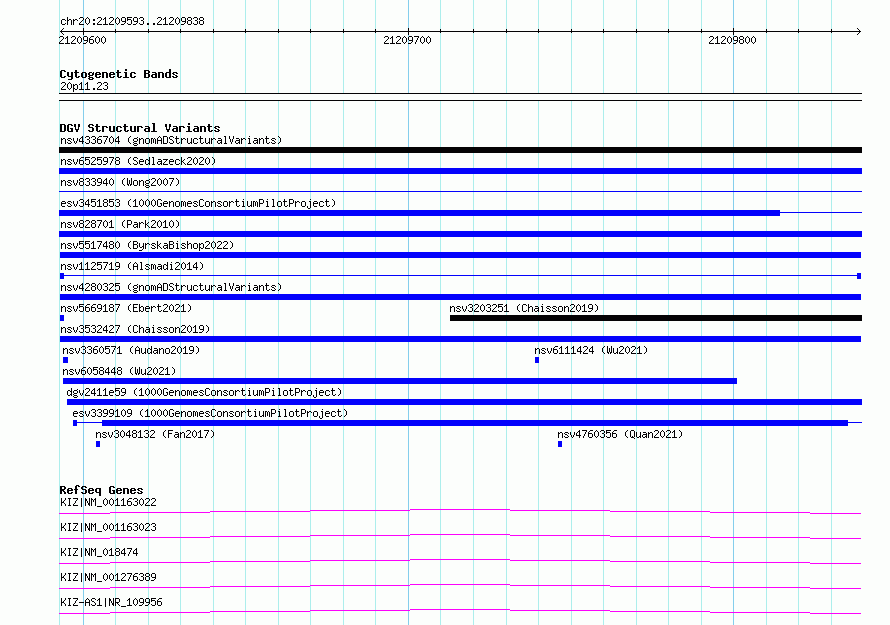Open the nsv6111424 (Wu2021) label
The image size is (890, 625).
[591, 350]
